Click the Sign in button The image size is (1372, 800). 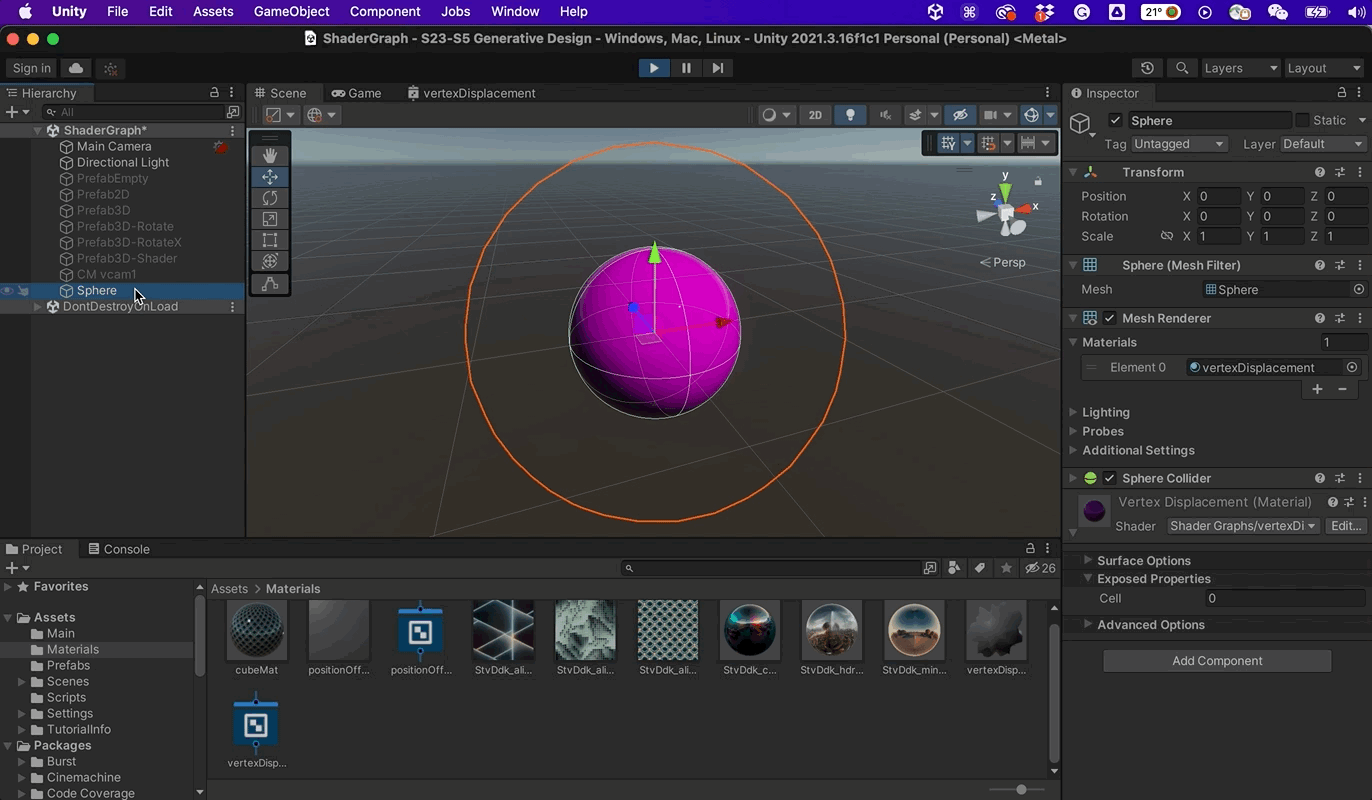32,68
